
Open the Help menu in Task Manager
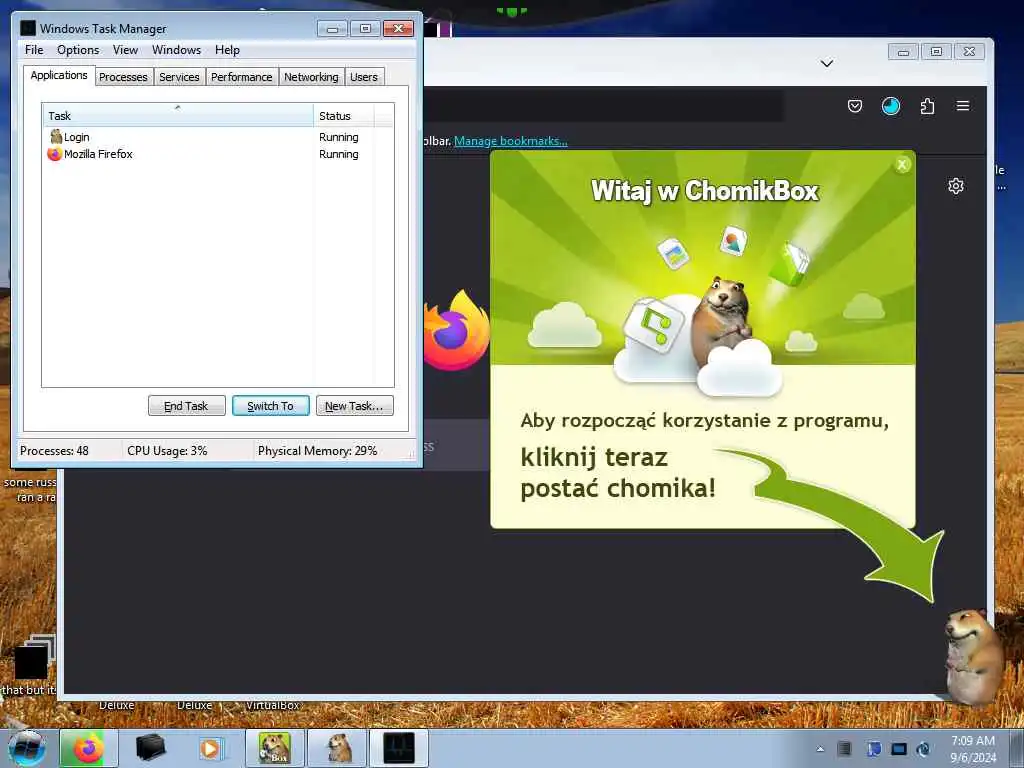pos(227,50)
